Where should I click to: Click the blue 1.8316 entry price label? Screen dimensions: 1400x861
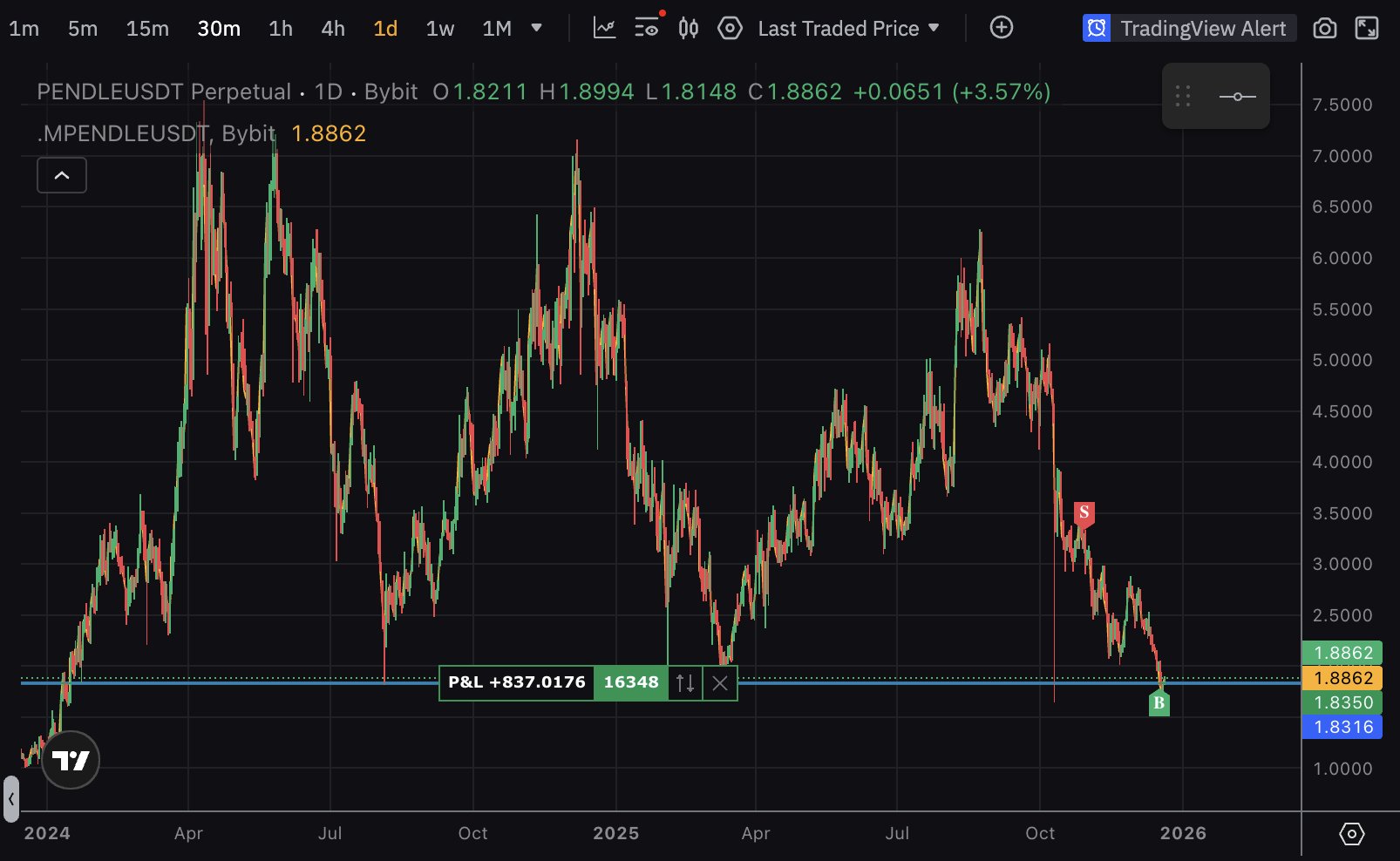[x=1342, y=727]
